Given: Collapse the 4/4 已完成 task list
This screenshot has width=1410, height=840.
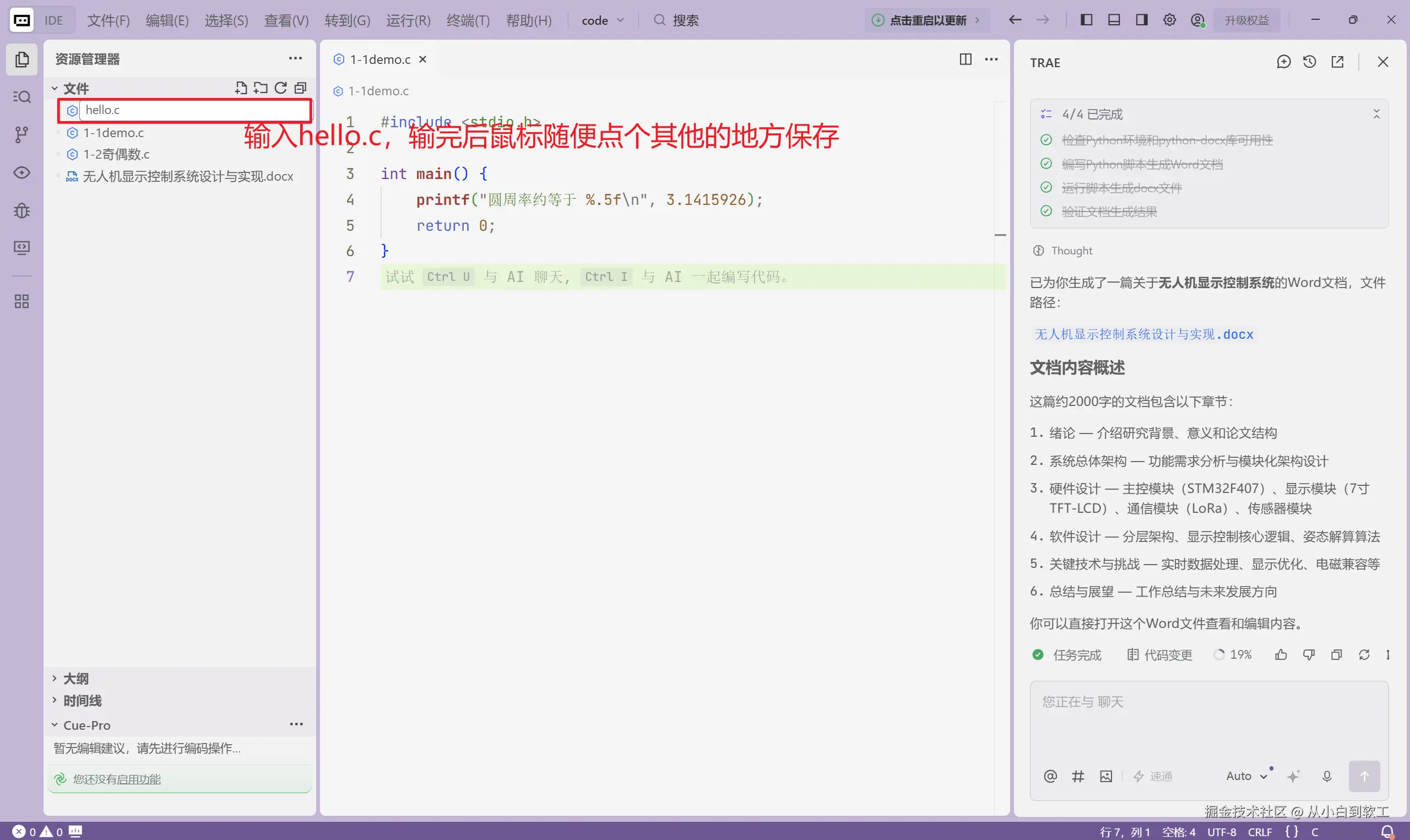Looking at the screenshot, I should [1376, 114].
